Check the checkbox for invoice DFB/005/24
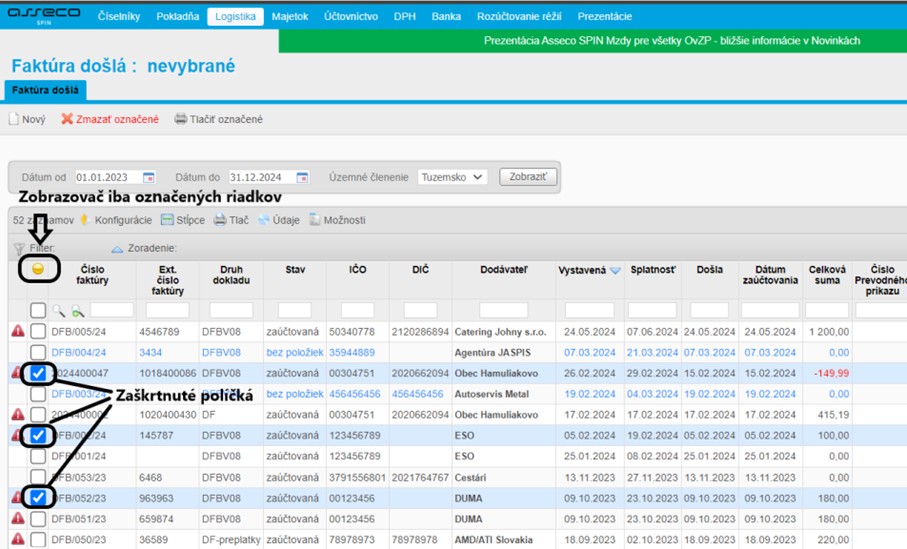This screenshot has height=549, width=907. 38,331
